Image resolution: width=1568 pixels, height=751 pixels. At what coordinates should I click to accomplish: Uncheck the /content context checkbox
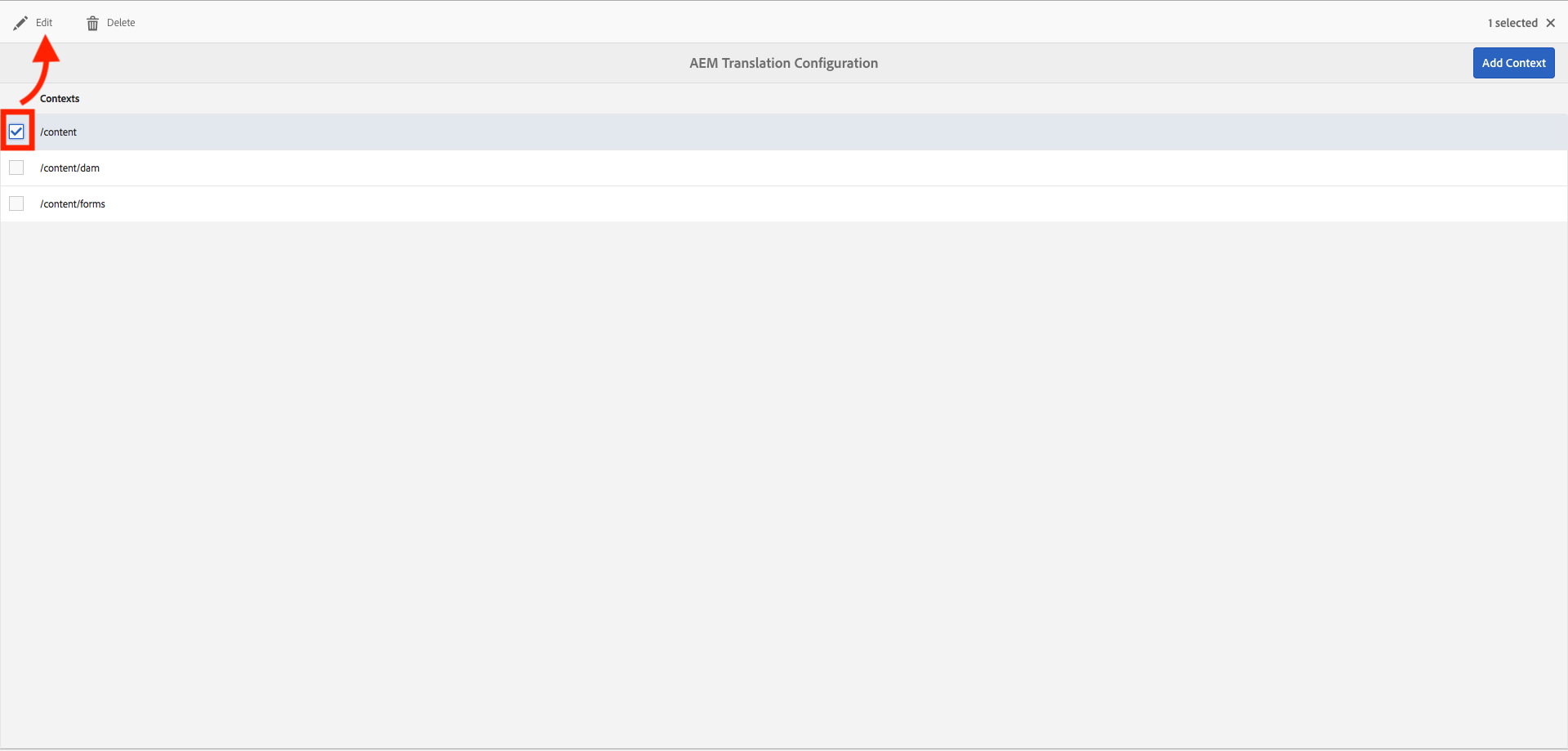16,132
